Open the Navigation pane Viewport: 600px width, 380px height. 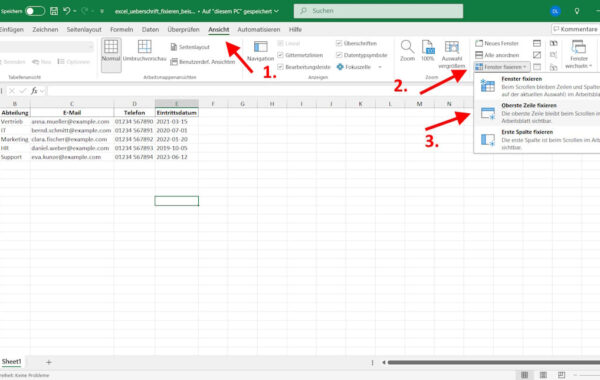point(260,51)
